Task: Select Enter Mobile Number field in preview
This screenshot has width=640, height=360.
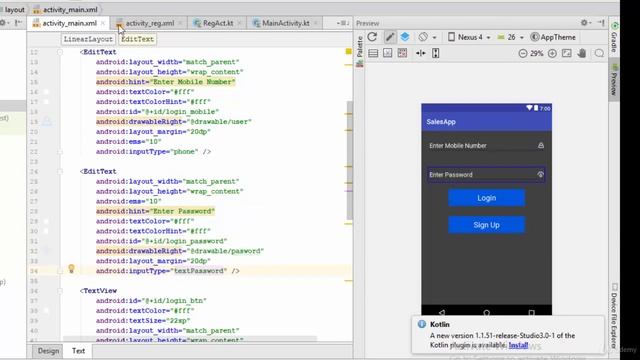Action: (487, 146)
